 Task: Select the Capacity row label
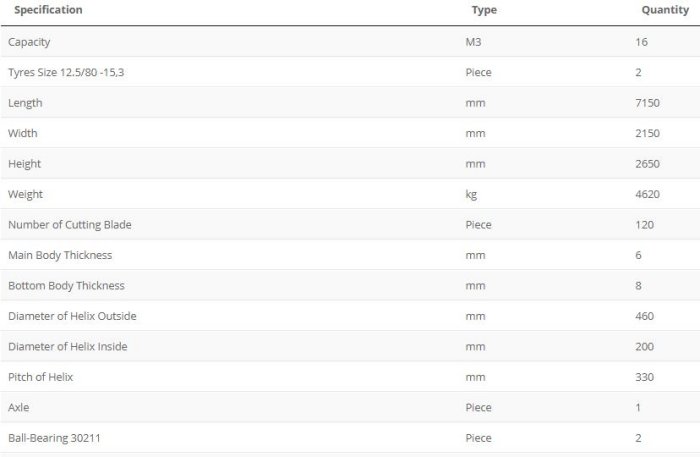[29, 42]
